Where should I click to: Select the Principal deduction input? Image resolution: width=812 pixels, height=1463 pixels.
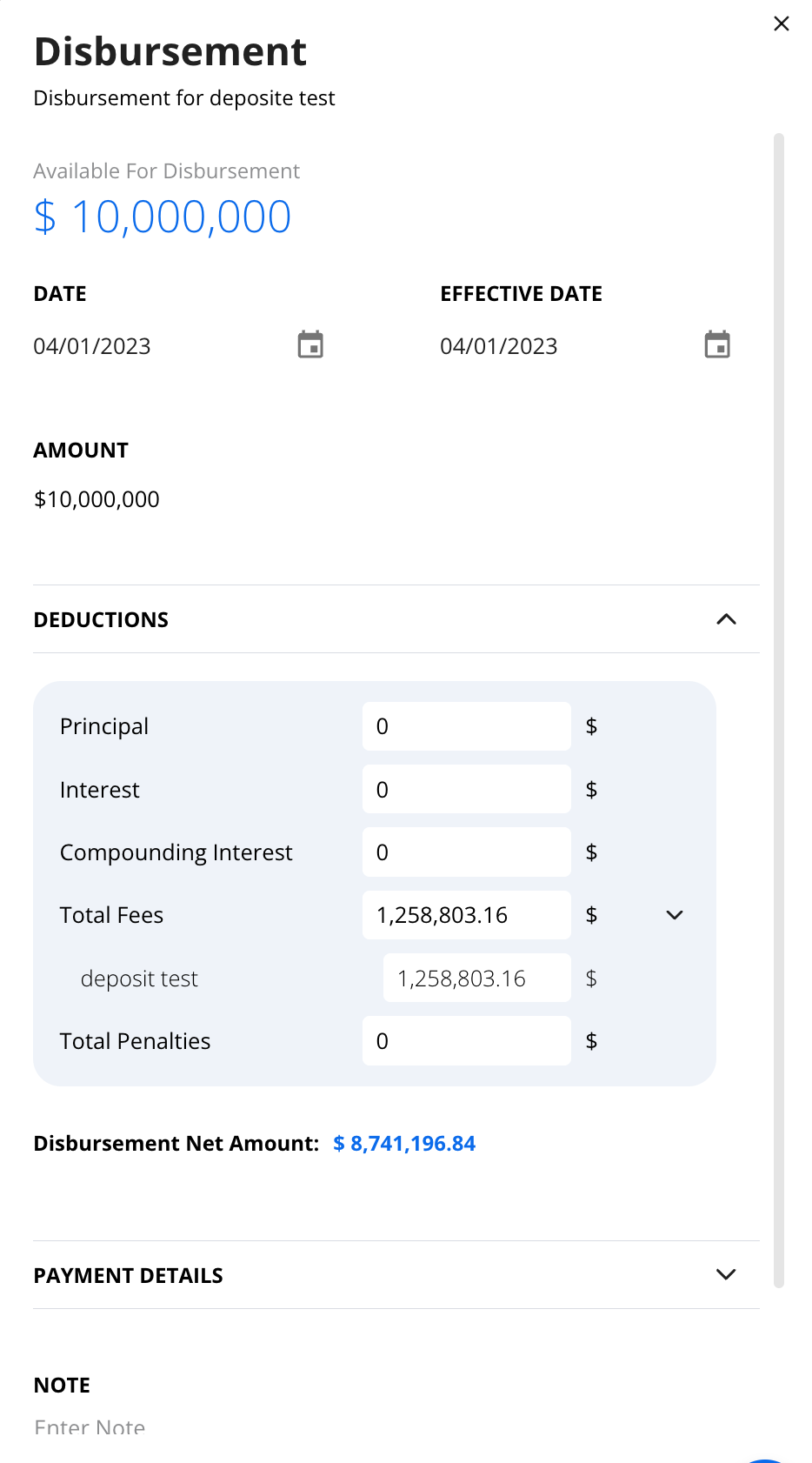(x=466, y=726)
